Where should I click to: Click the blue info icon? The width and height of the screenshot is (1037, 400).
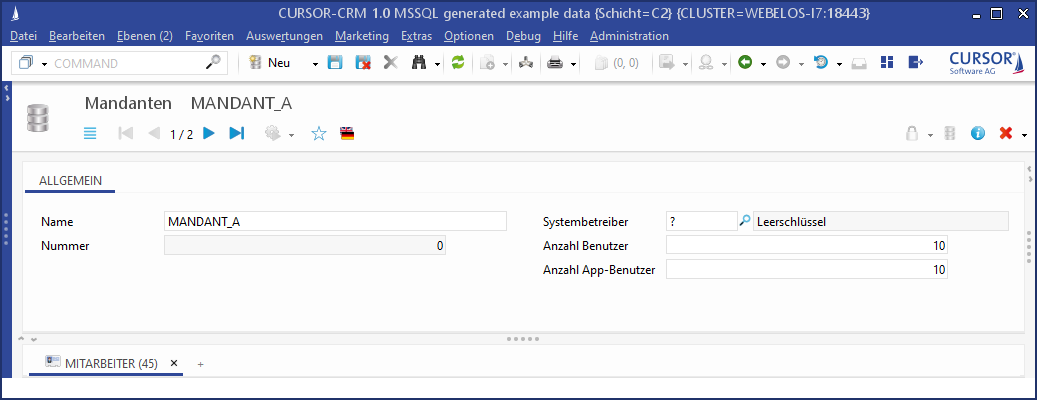tap(978, 133)
